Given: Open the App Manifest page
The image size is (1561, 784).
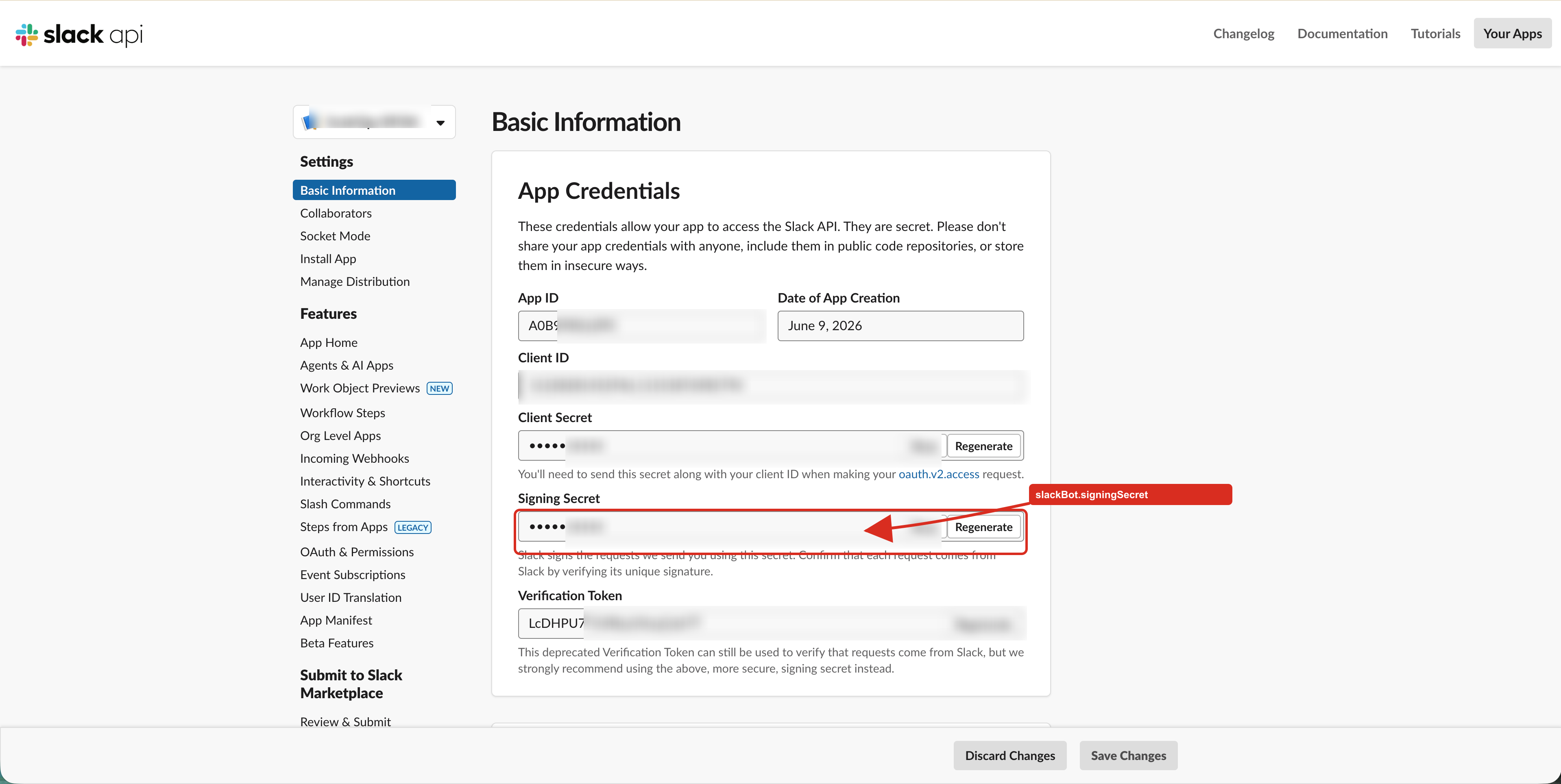Looking at the screenshot, I should [336, 621].
